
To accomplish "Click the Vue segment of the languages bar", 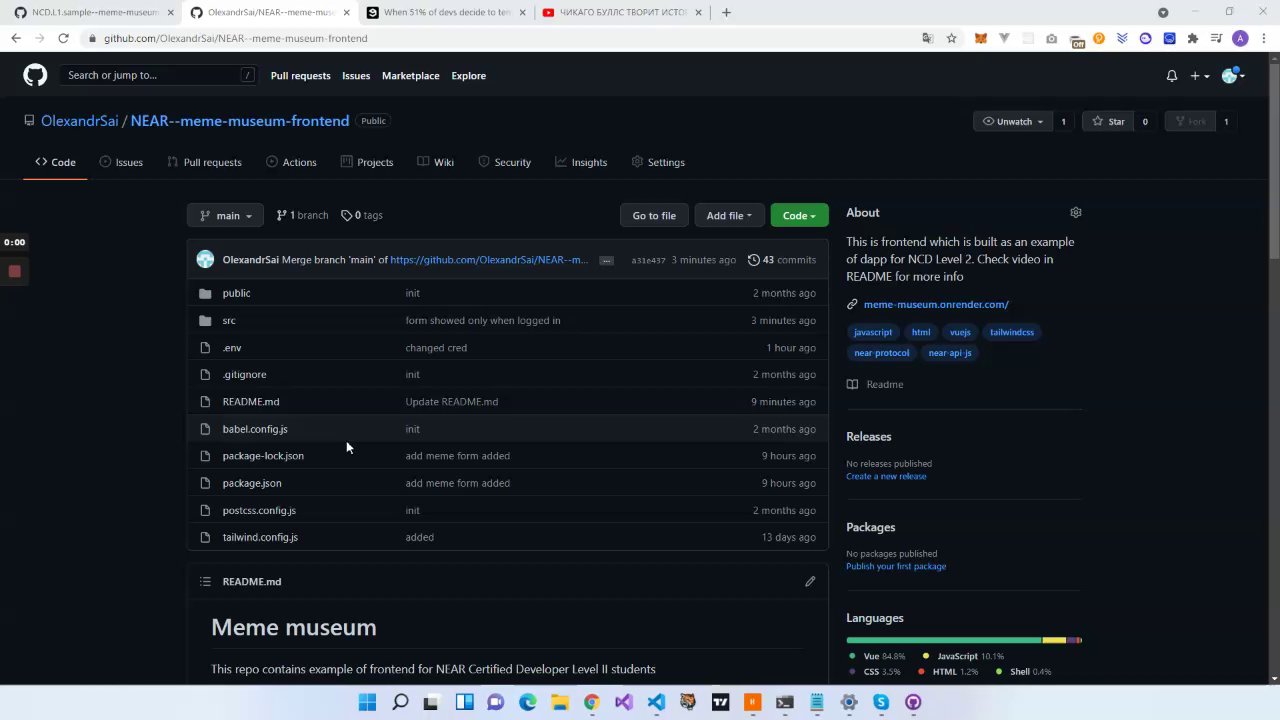I will [944, 640].
